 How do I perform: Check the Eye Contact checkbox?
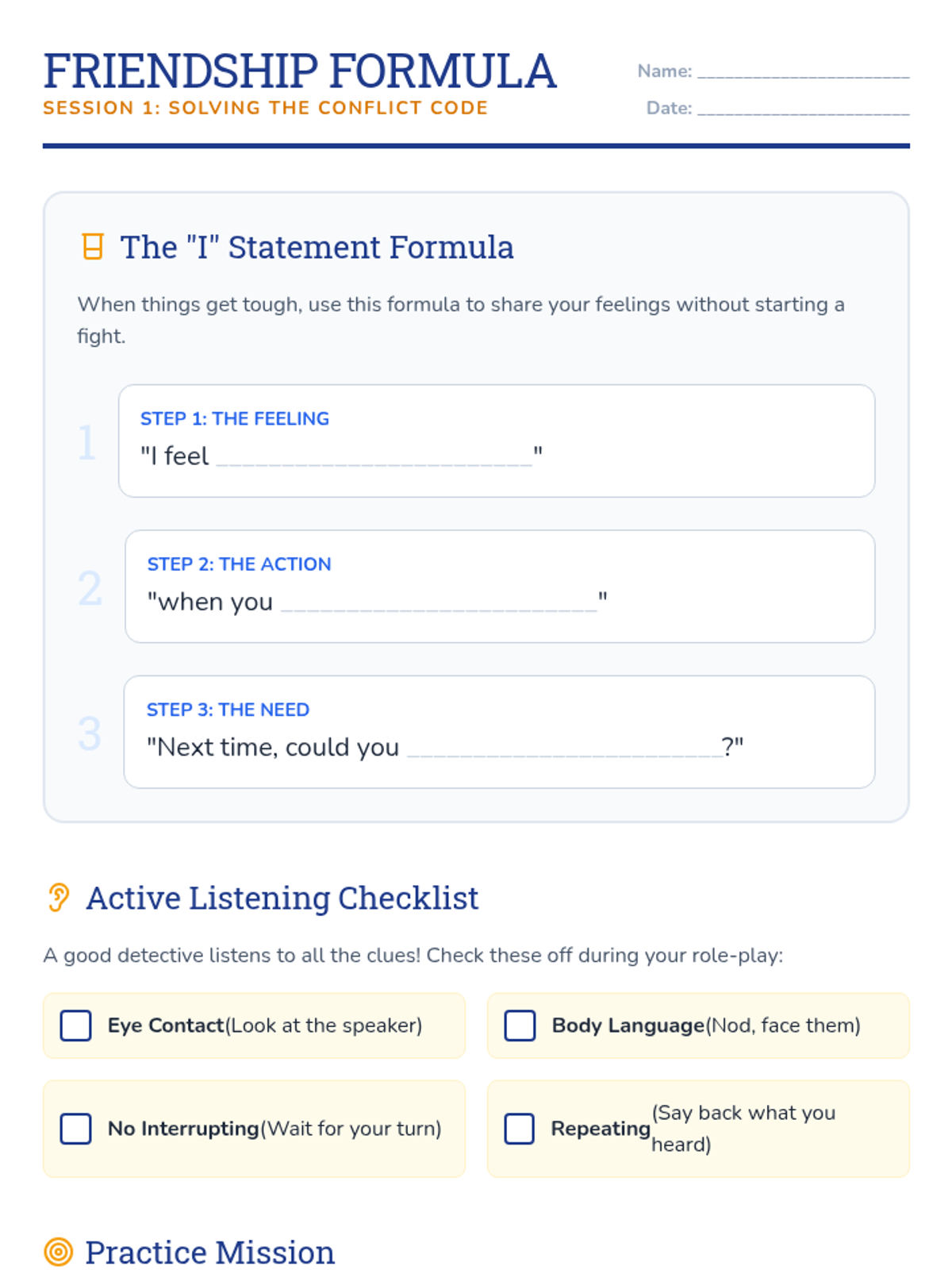click(x=76, y=1026)
